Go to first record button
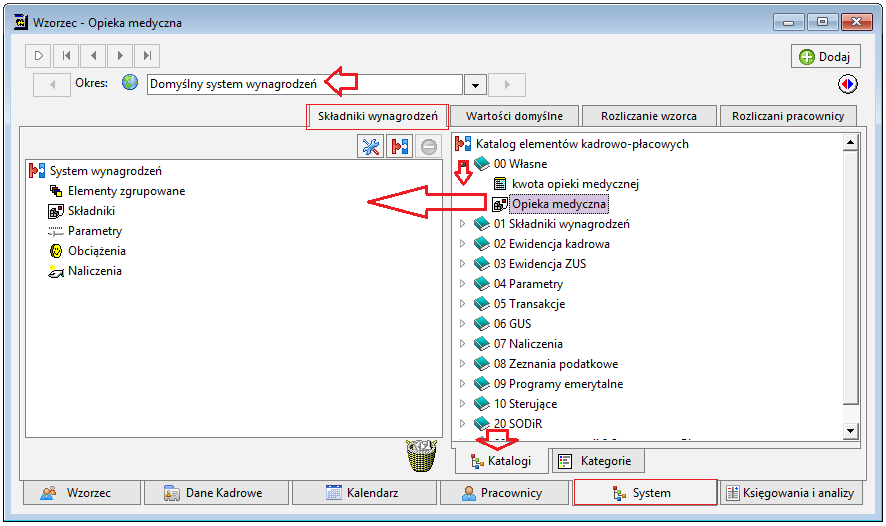 (x=66, y=56)
